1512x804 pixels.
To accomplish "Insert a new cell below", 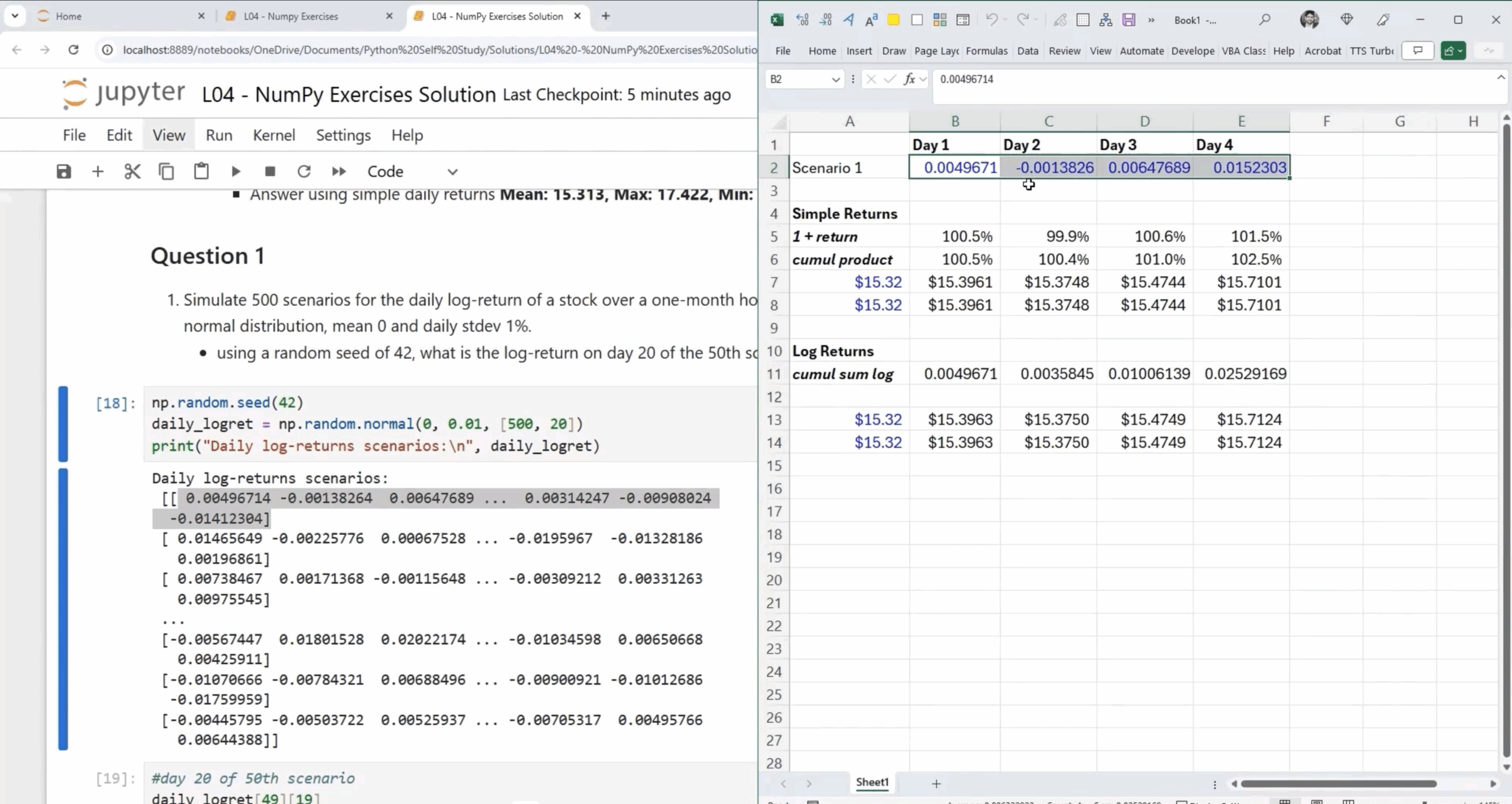I will [x=98, y=172].
